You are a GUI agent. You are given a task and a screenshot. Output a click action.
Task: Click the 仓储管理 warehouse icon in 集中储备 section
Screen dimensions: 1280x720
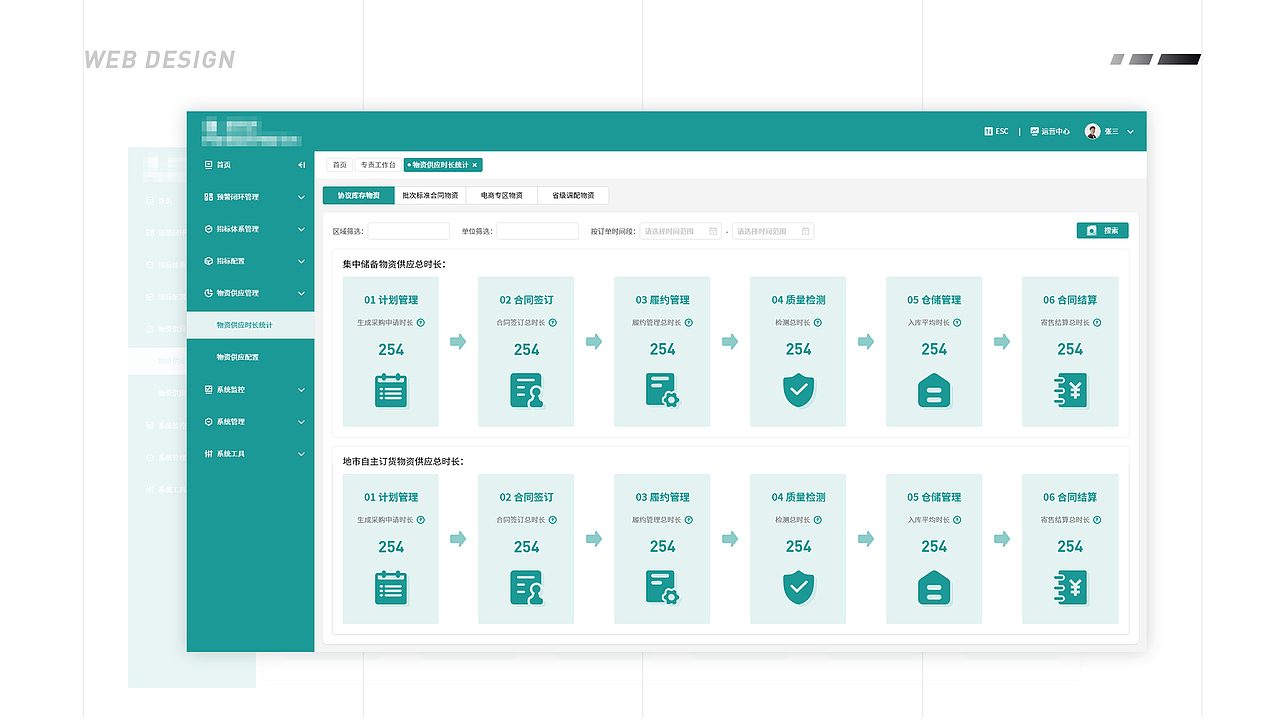point(934,390)
